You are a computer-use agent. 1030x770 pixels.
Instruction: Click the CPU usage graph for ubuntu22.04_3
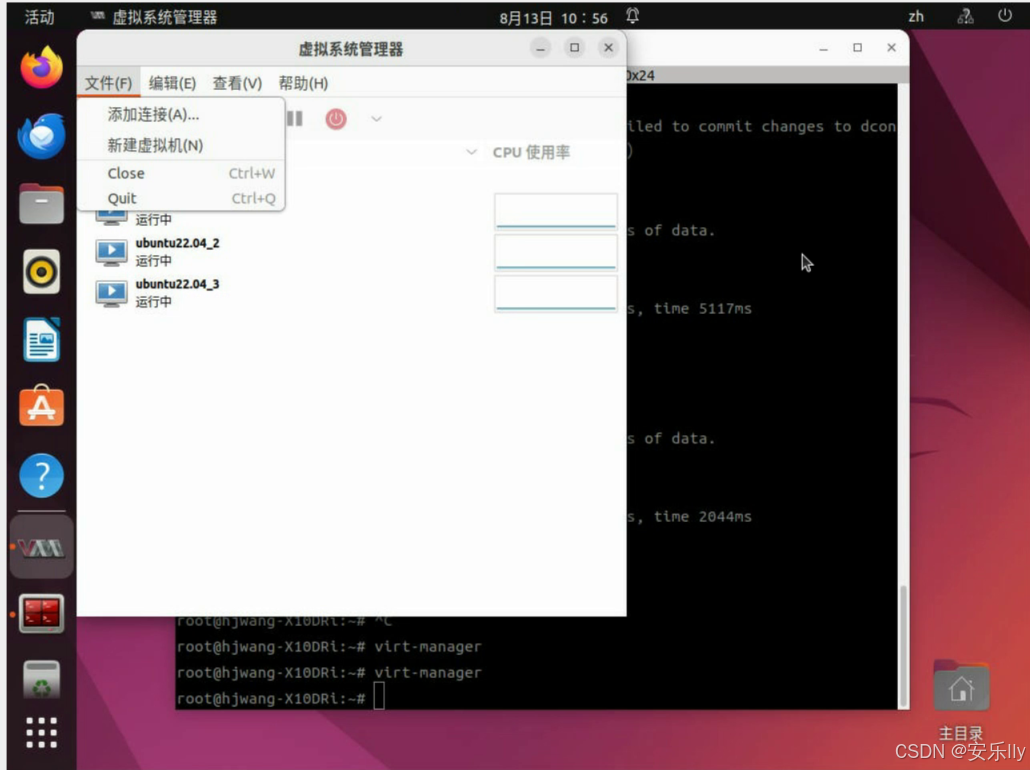[556, 293]
